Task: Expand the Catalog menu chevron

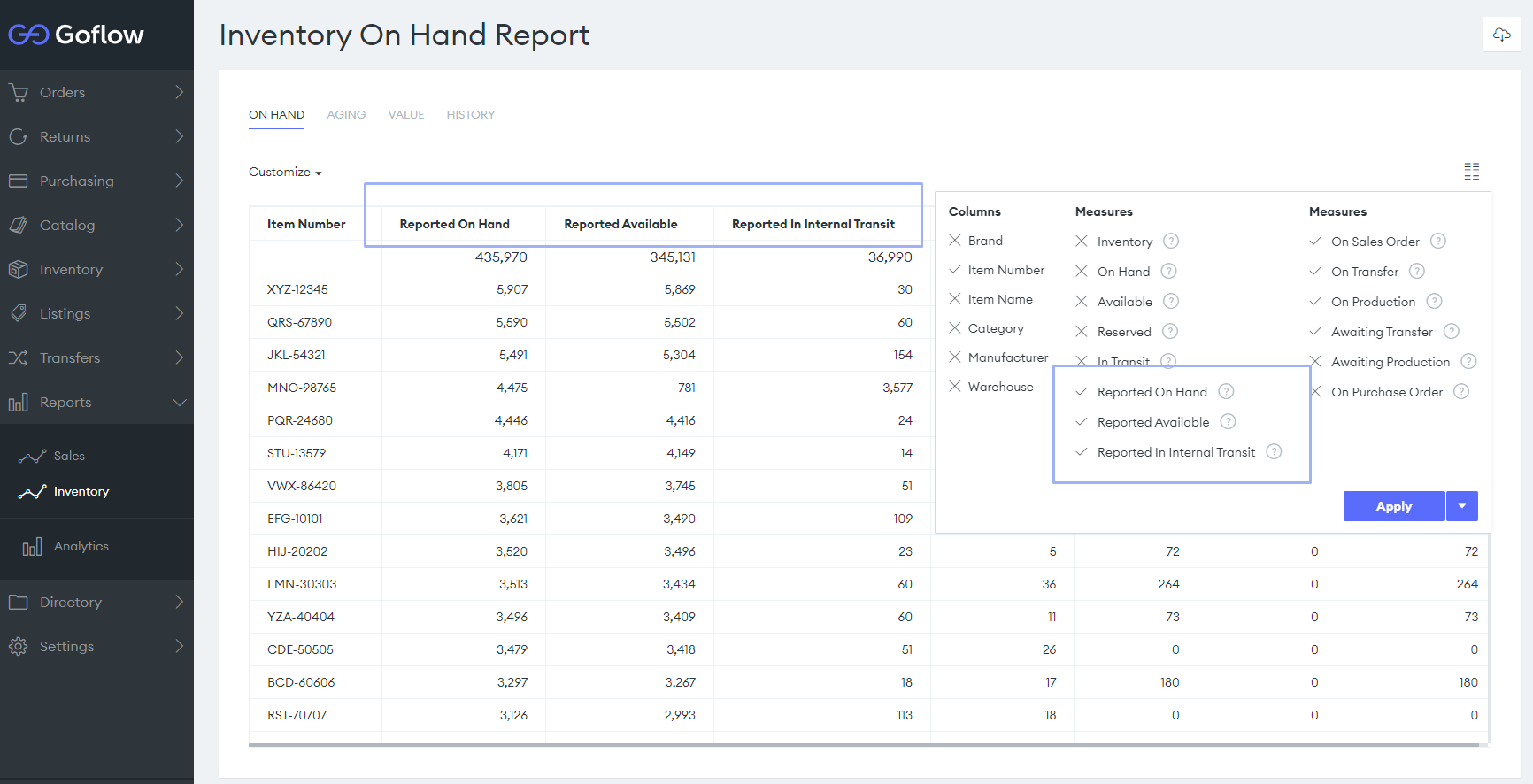Action: (179, 225)
